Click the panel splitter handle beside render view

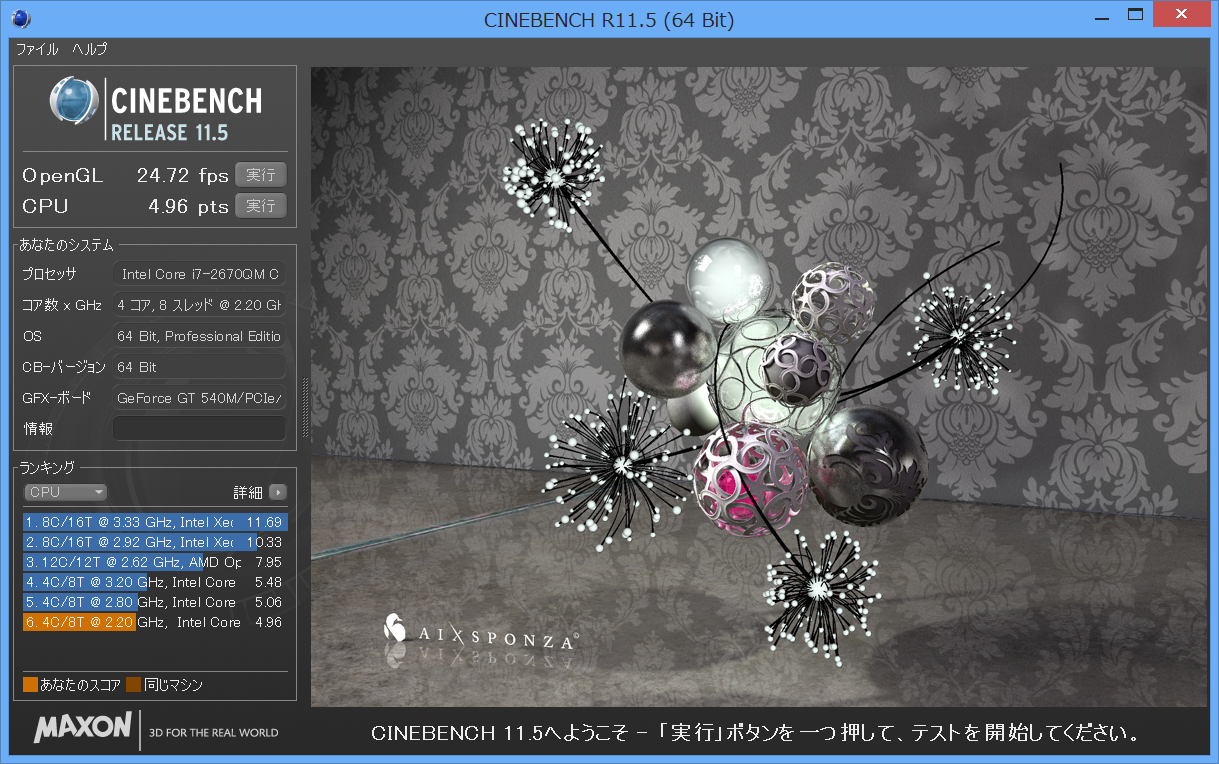(x=304, y=406)
